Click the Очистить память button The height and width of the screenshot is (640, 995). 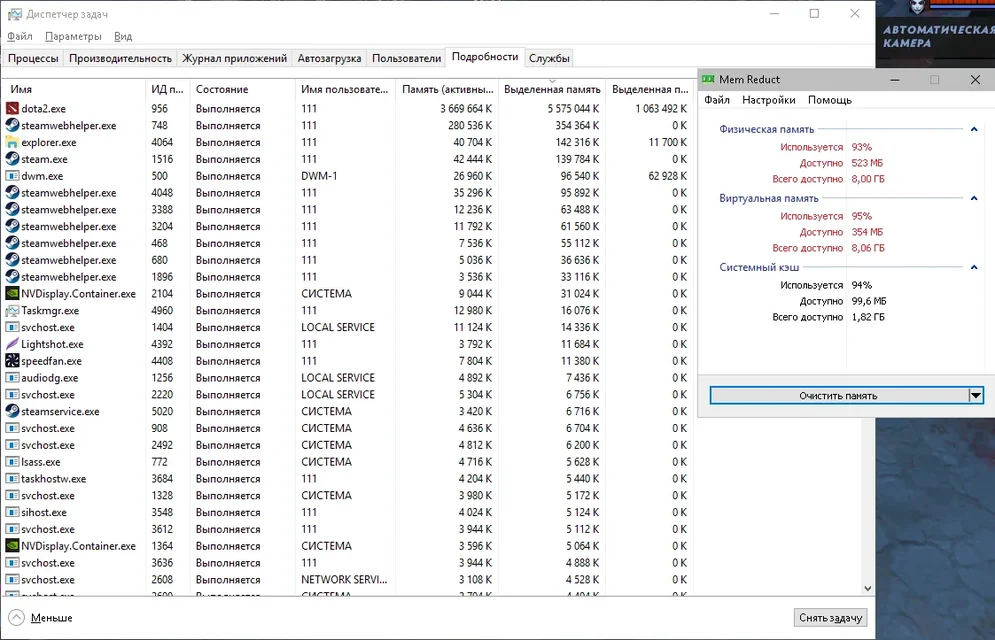coord(838,395)
